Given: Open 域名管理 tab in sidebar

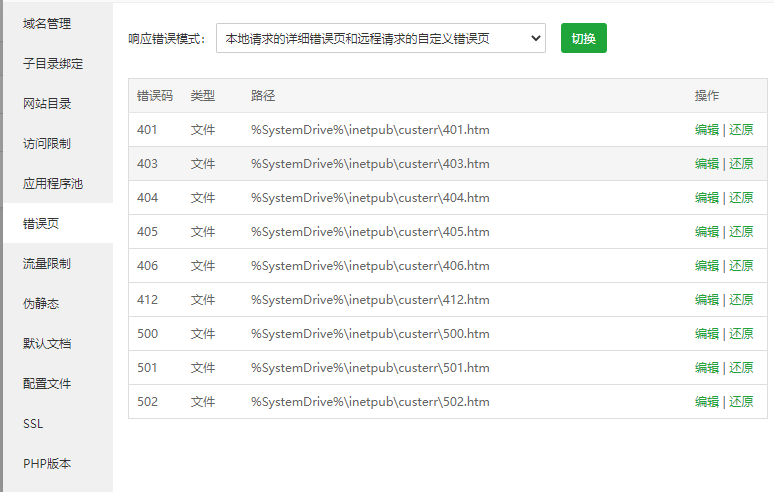Looking at the screenshot, I should point(47,23).
